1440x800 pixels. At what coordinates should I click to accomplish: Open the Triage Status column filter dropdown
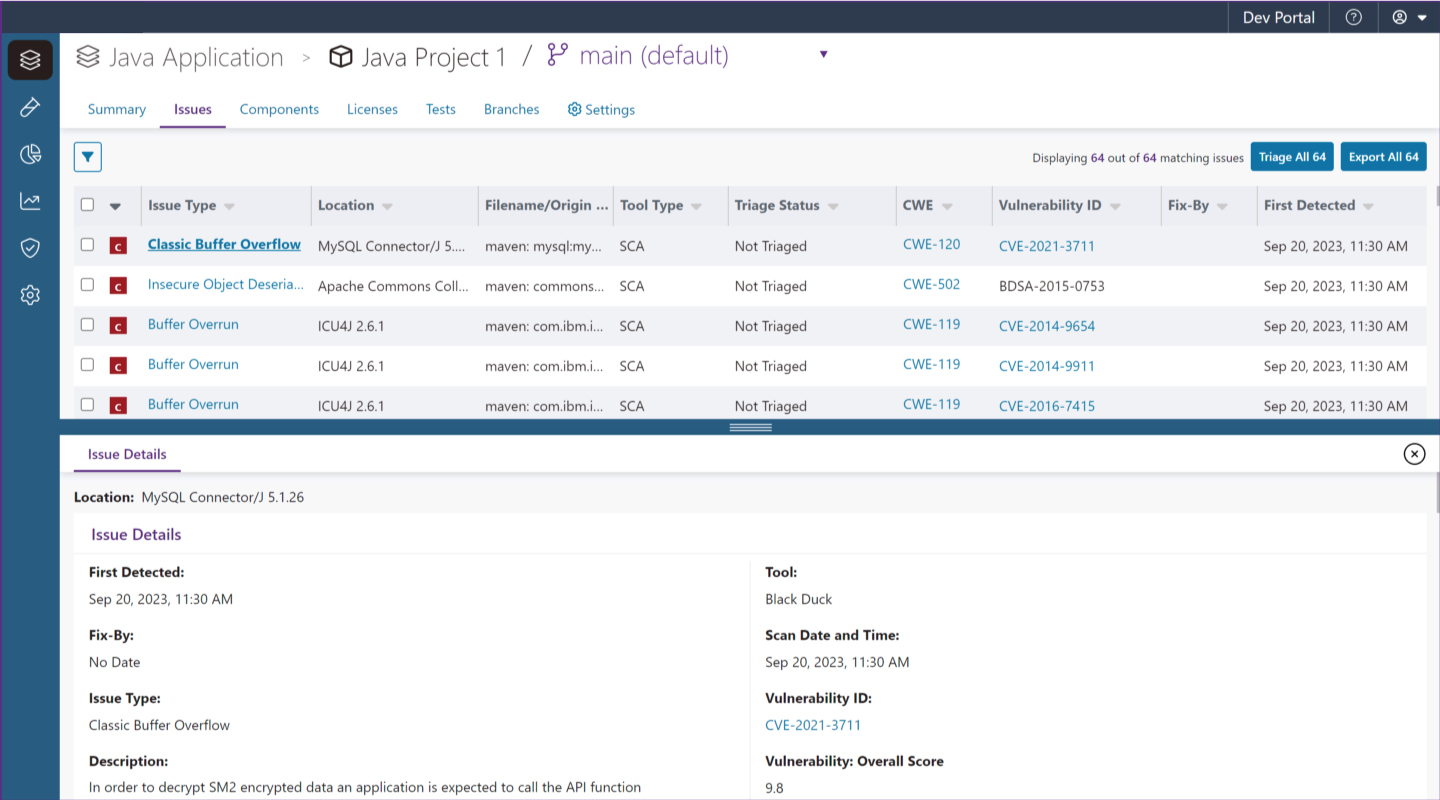coord(832,206)
